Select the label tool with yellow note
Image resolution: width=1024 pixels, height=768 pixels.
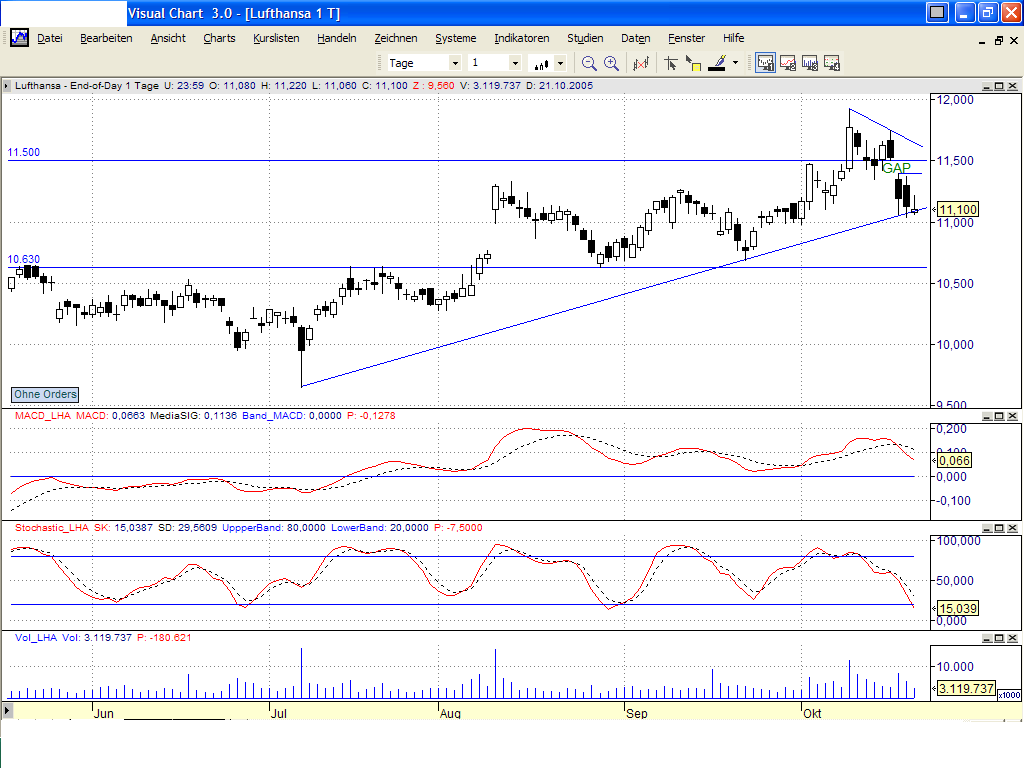[692, 62]
